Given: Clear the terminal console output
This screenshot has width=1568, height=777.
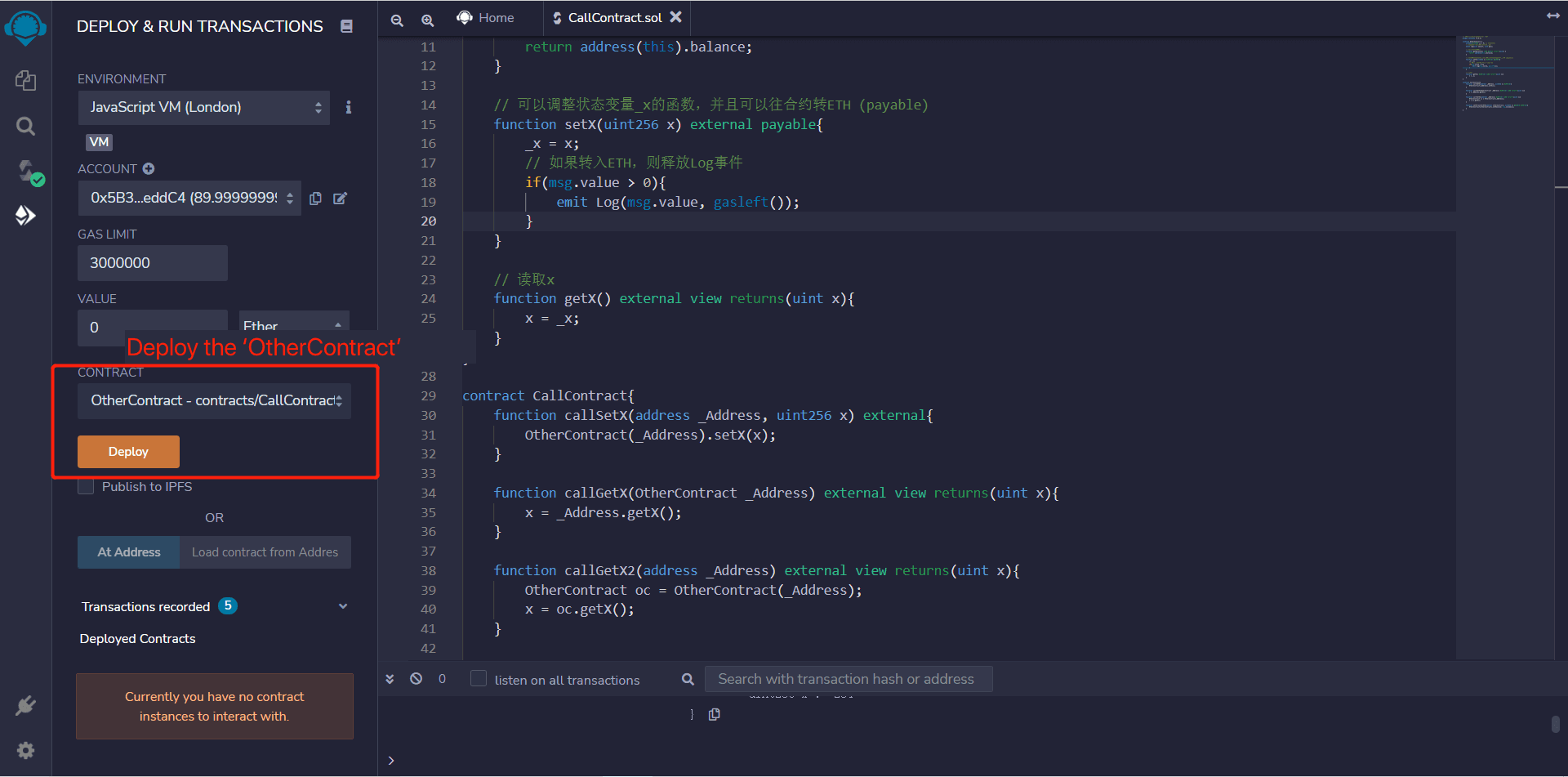Looking at the screenshot, I should click(416, 679).
